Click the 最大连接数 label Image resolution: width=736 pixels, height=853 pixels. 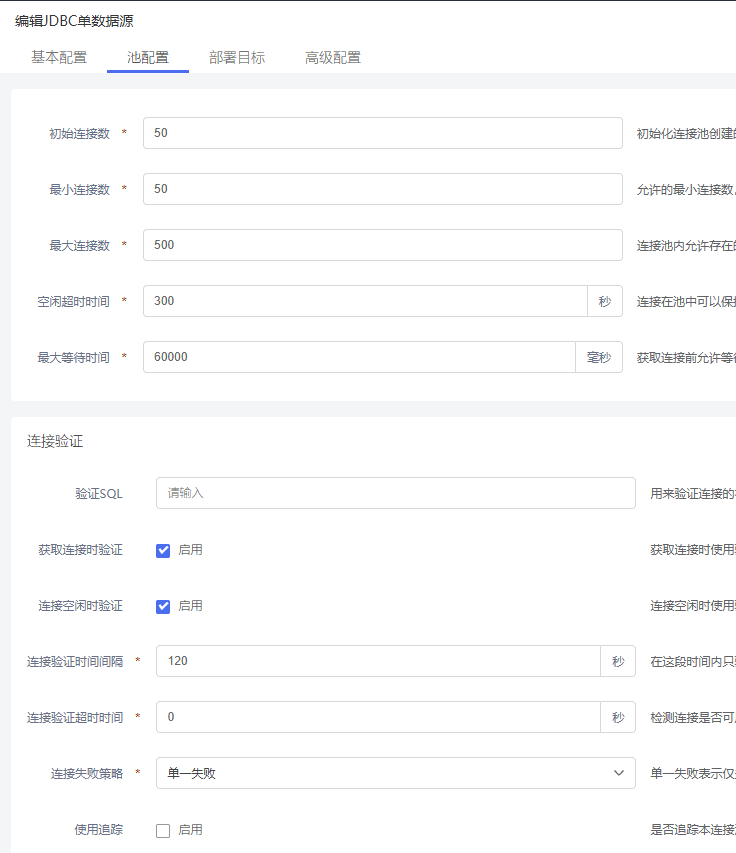(79, 245)
